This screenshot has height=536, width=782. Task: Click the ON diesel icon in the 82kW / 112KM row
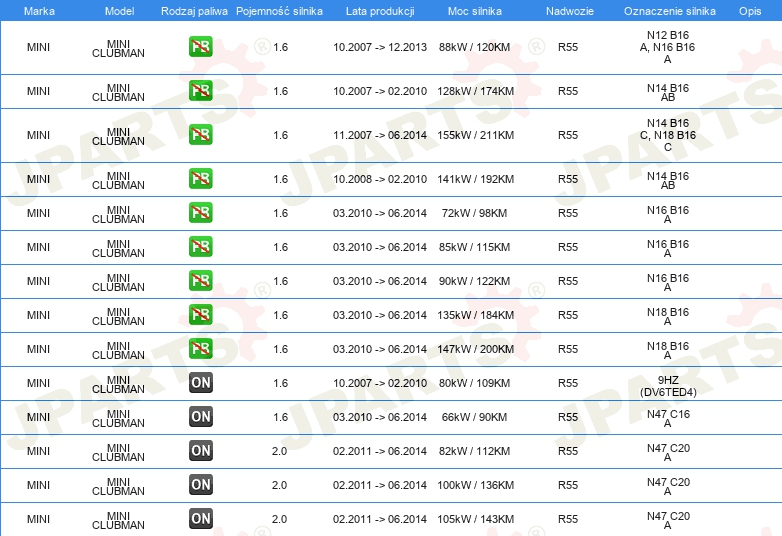(x=200, y=451)
